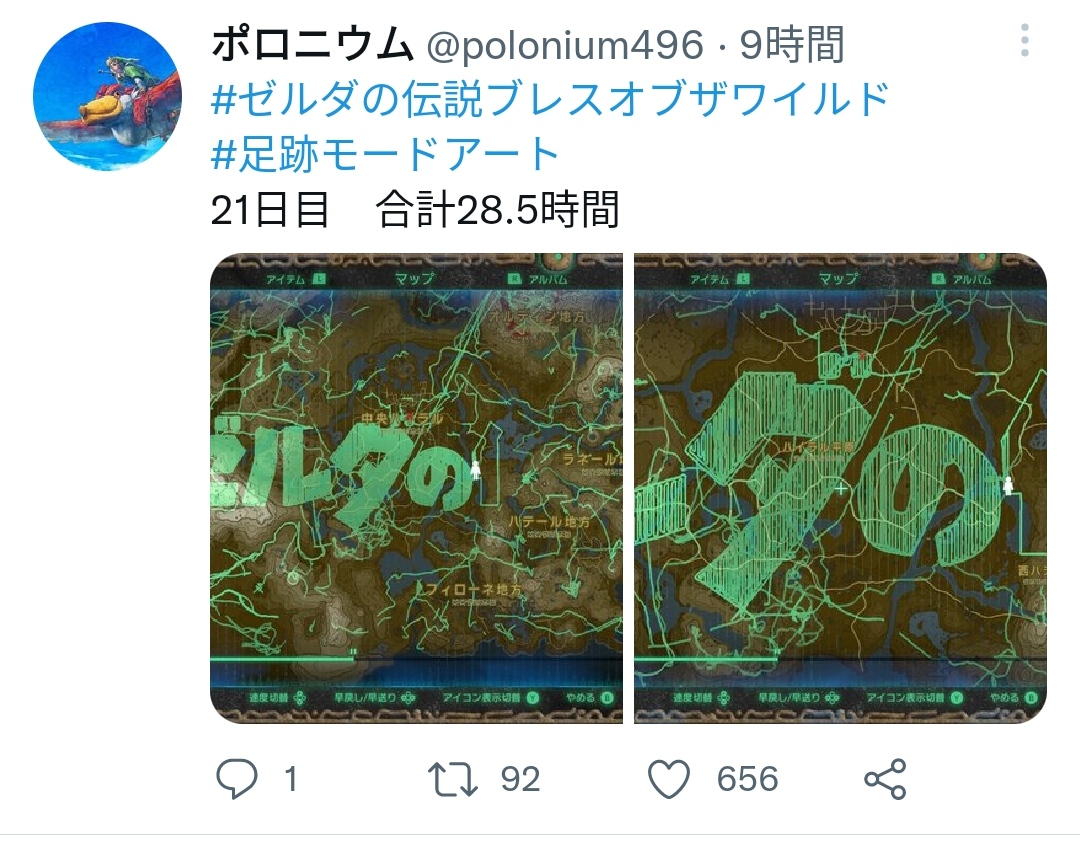Tap the share icon under the tweet

[885, 779]
